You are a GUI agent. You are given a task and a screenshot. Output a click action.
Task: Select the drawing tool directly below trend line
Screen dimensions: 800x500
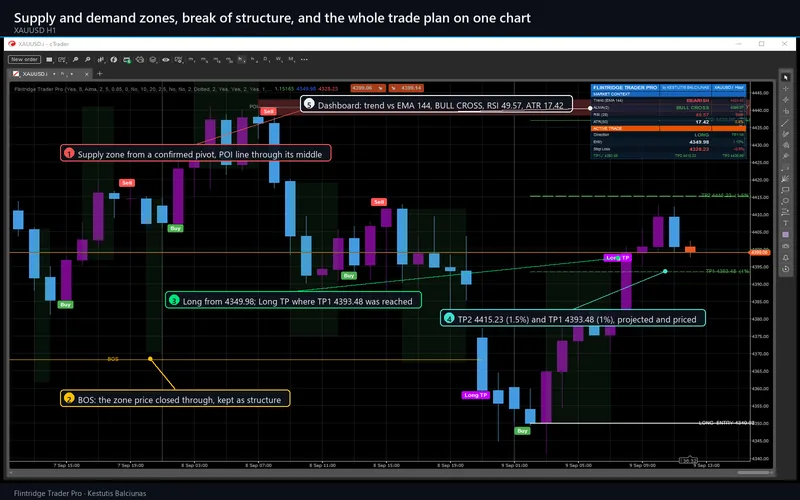(786, 134)
